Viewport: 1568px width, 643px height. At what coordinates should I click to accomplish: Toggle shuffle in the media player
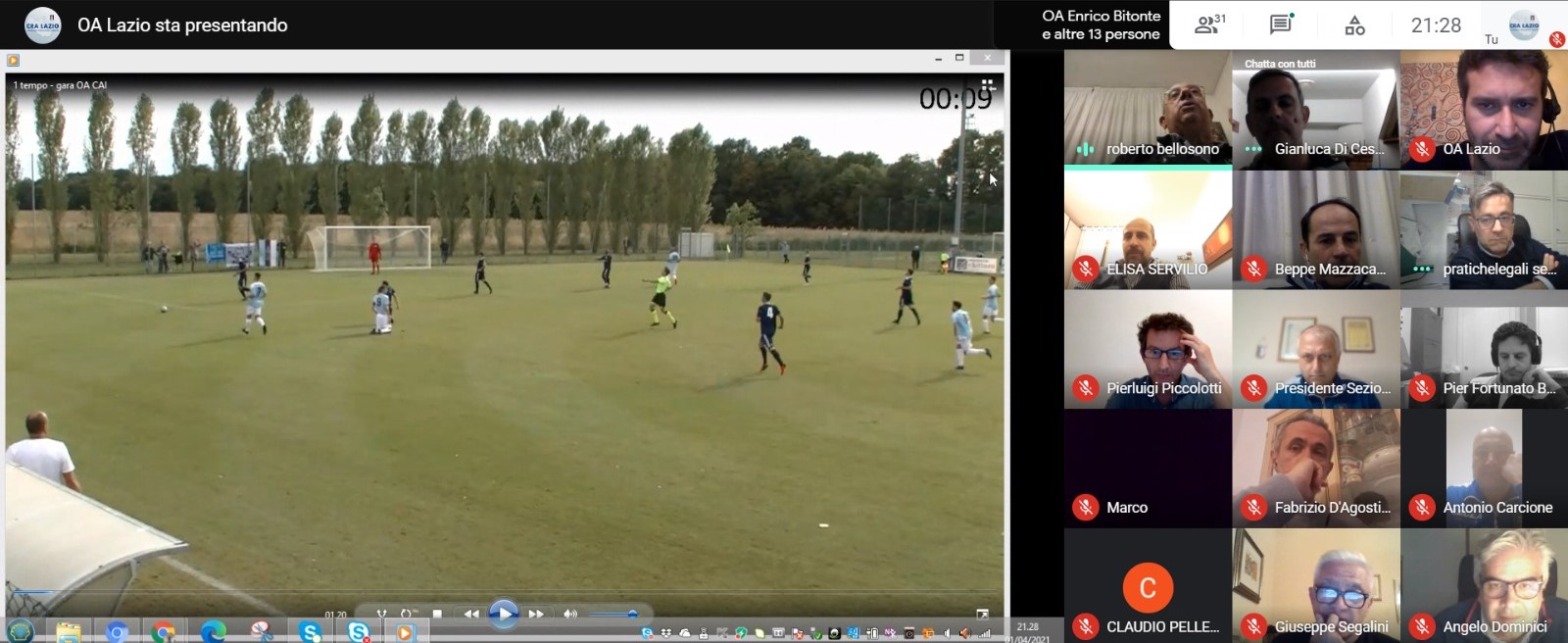click(x=381, y=615)
